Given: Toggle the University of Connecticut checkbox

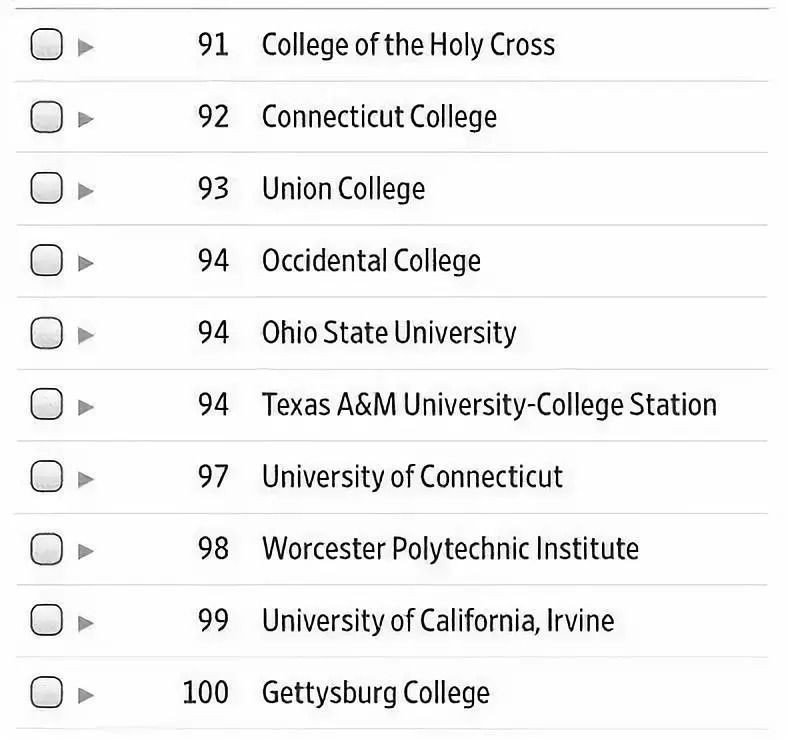Looking at the screenshot, I should tap(46, 477).
